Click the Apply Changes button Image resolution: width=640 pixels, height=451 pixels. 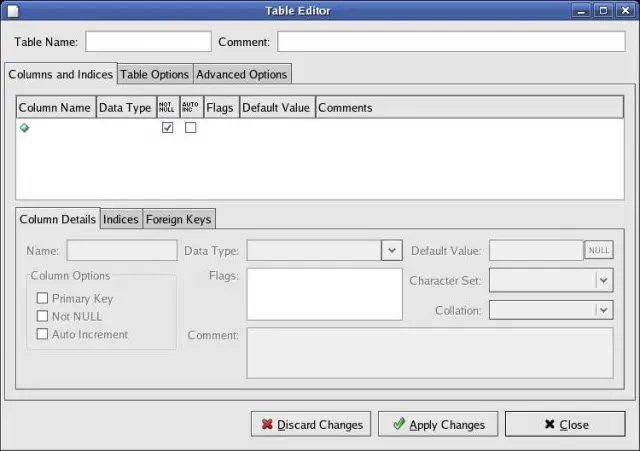point(438,424)
